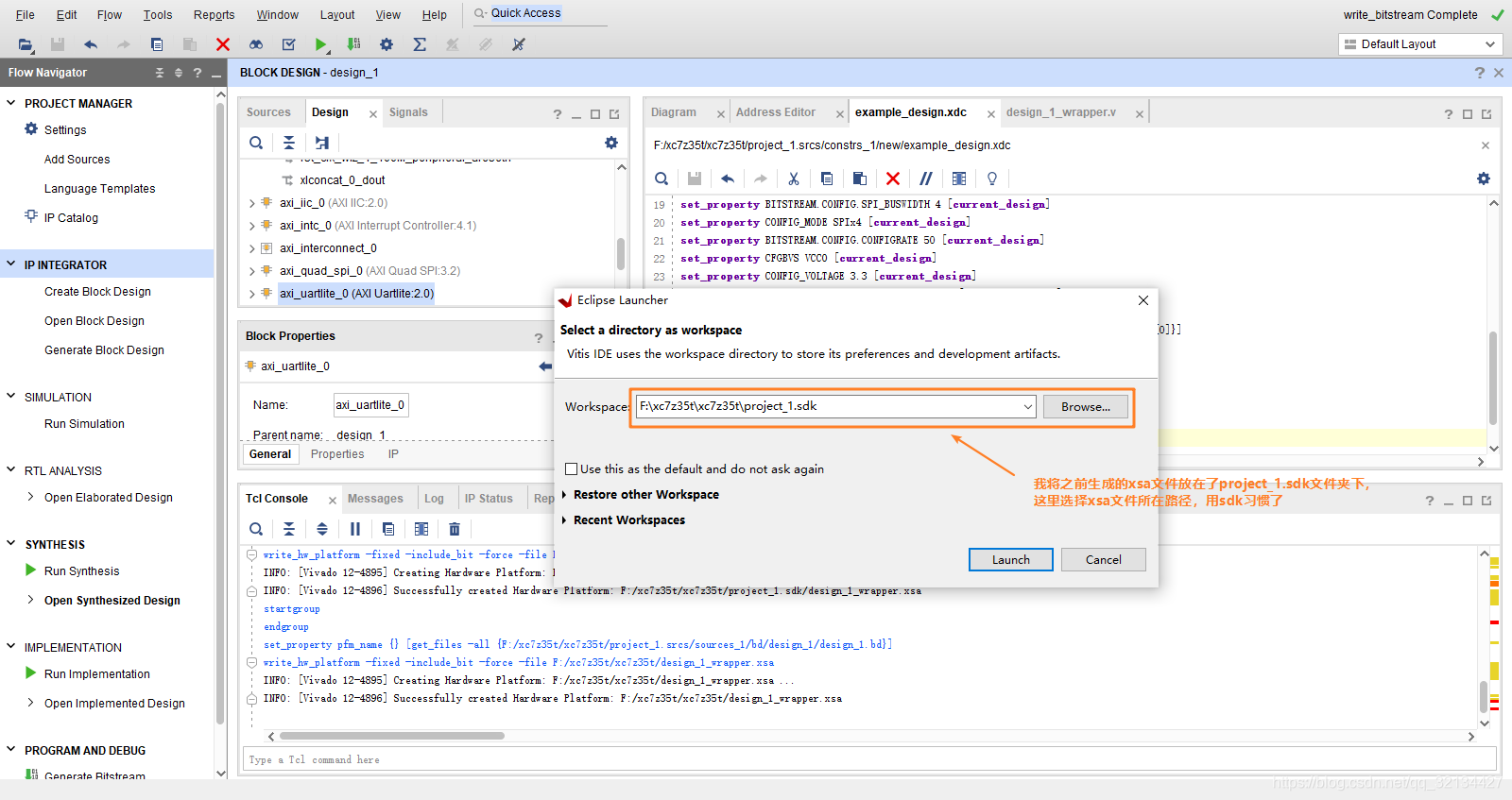Click Flow Navigator help question mark
Viewport: 1512px width, 800px height.
pyautogui.click(x=198, y=73)
